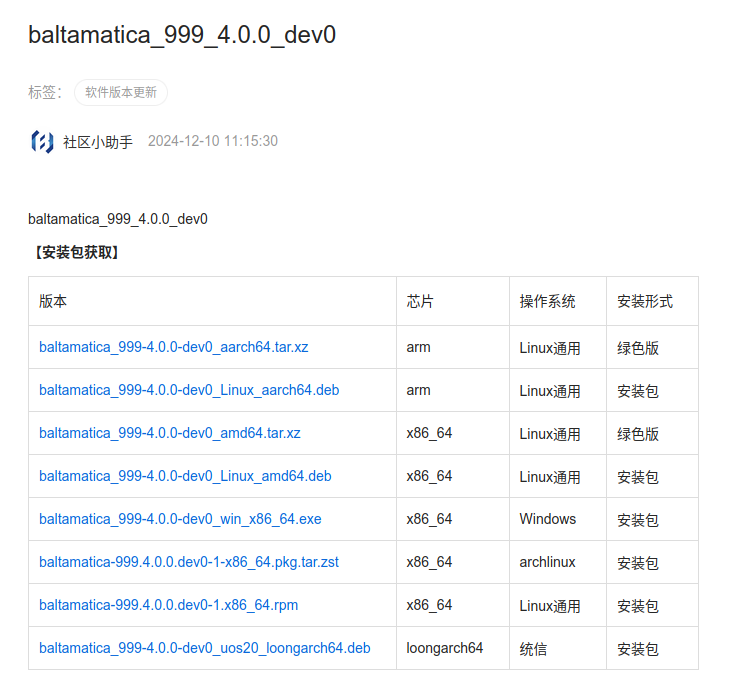The height and width of the screenshot is (678, 731).
Task: Click 安装包 in the loongarch64.deb row
Action: 638,649
